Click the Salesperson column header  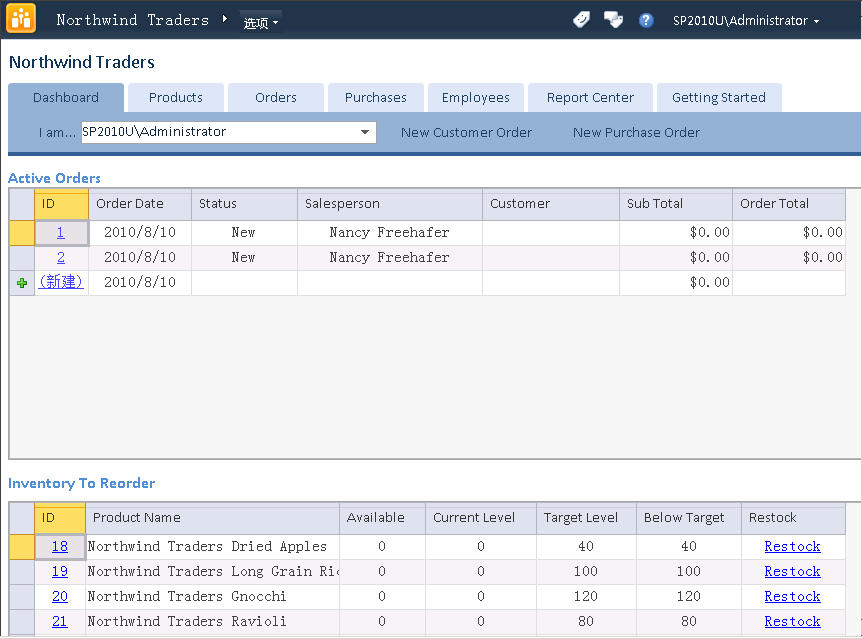click(x=390, y=204)
